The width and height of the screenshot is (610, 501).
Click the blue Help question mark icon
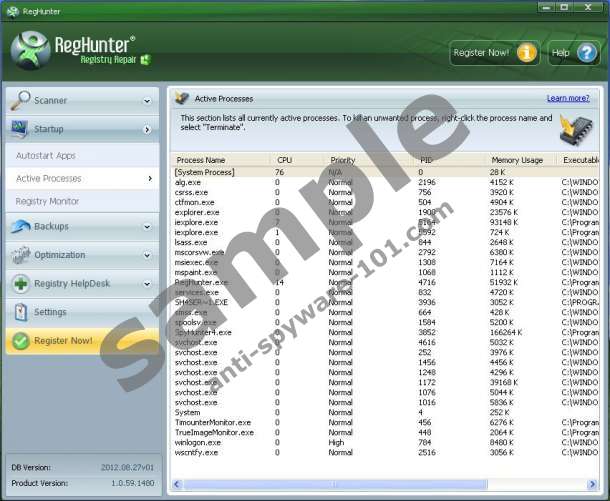[x=587, y=52]
